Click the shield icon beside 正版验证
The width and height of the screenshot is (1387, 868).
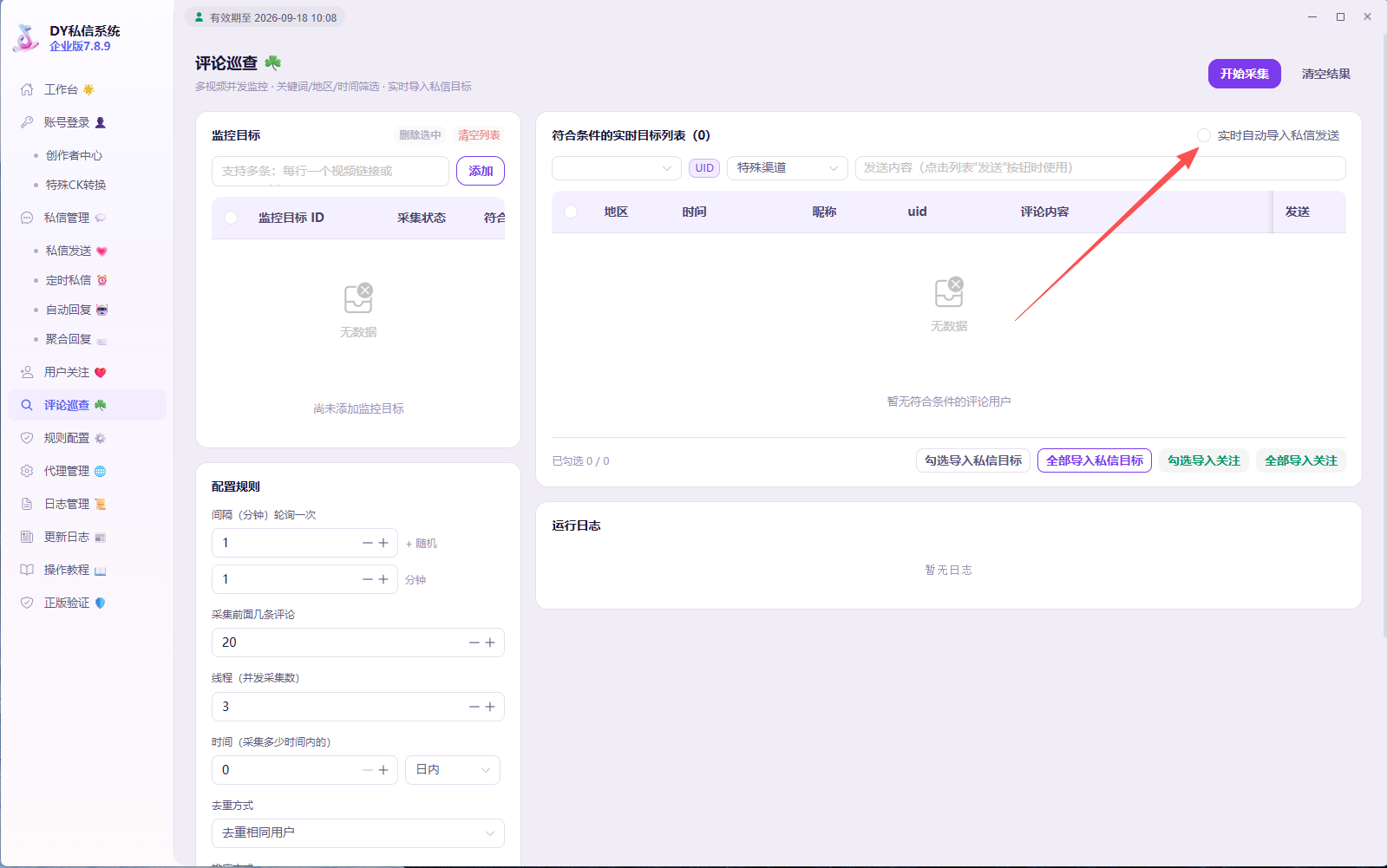[27, 603]
